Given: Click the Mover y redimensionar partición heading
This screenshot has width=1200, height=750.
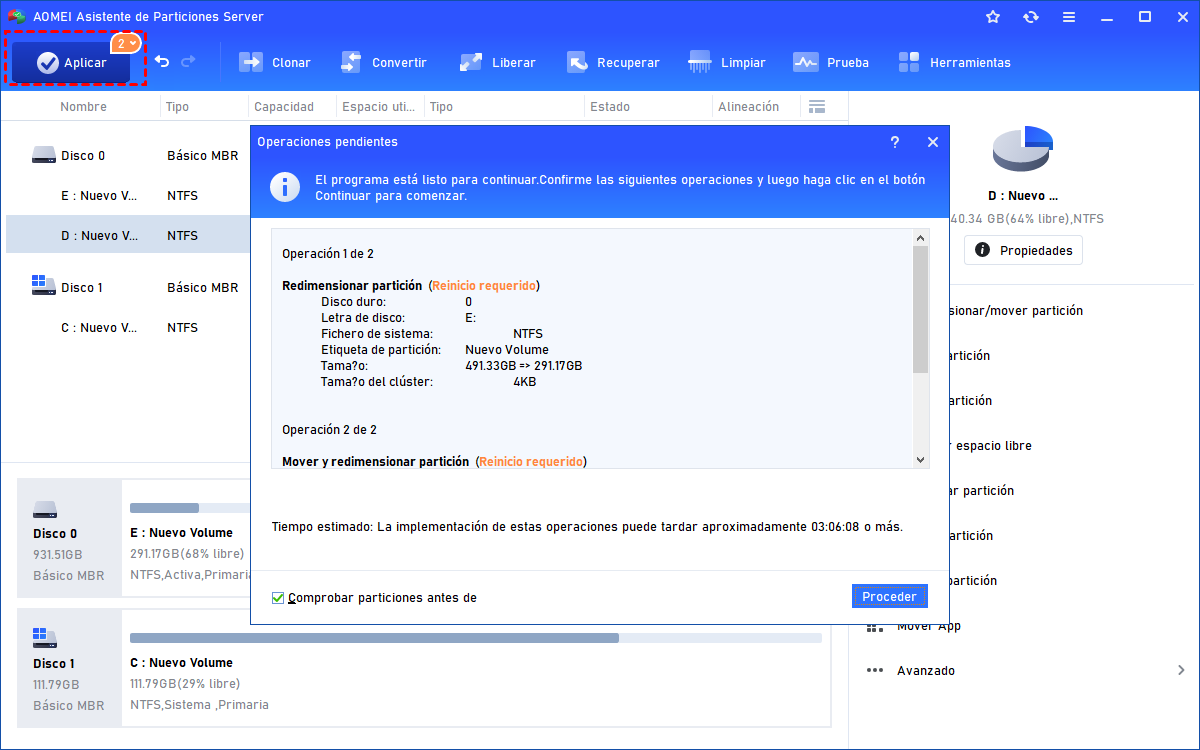Looking at the screenshot, I should pos(375,462).
